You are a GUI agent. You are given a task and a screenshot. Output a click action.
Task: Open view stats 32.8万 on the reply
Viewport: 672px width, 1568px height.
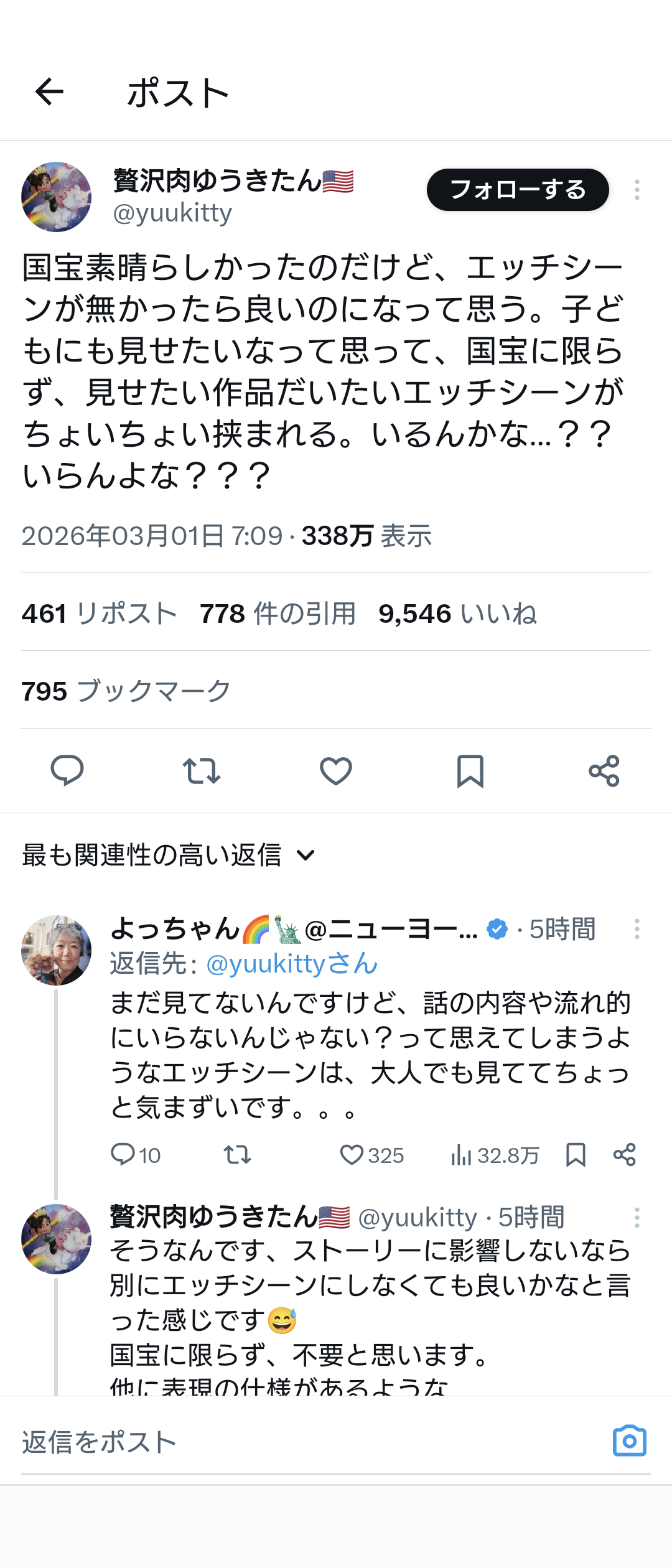[495, 1155]
